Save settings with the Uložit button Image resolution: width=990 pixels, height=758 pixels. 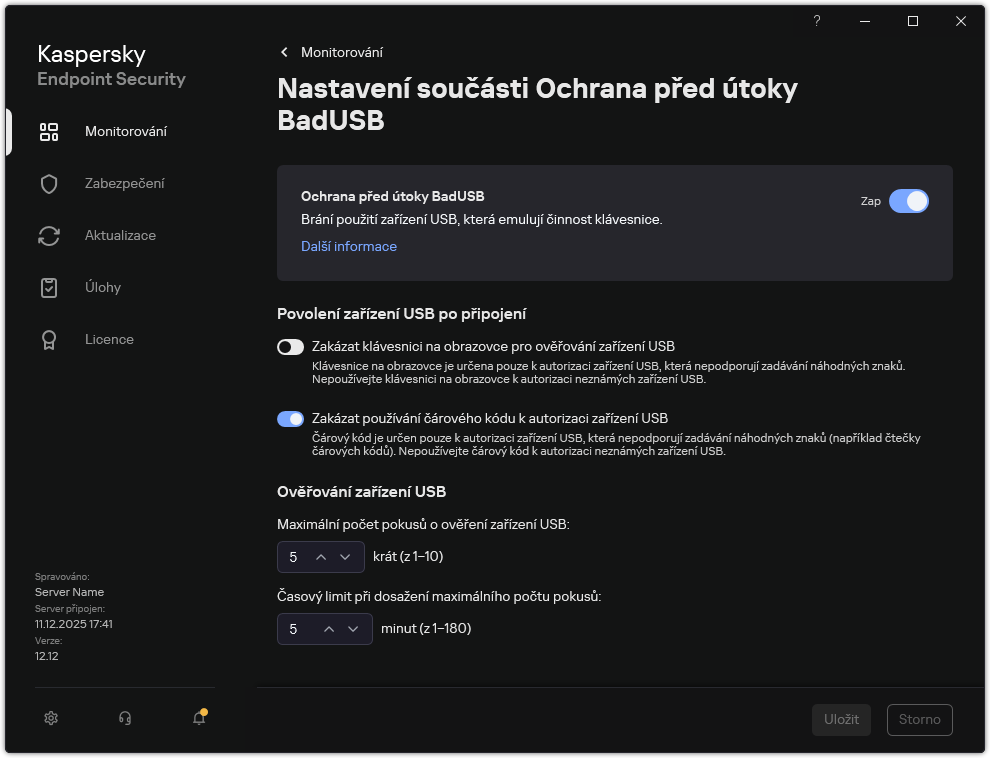pos(841,719)
